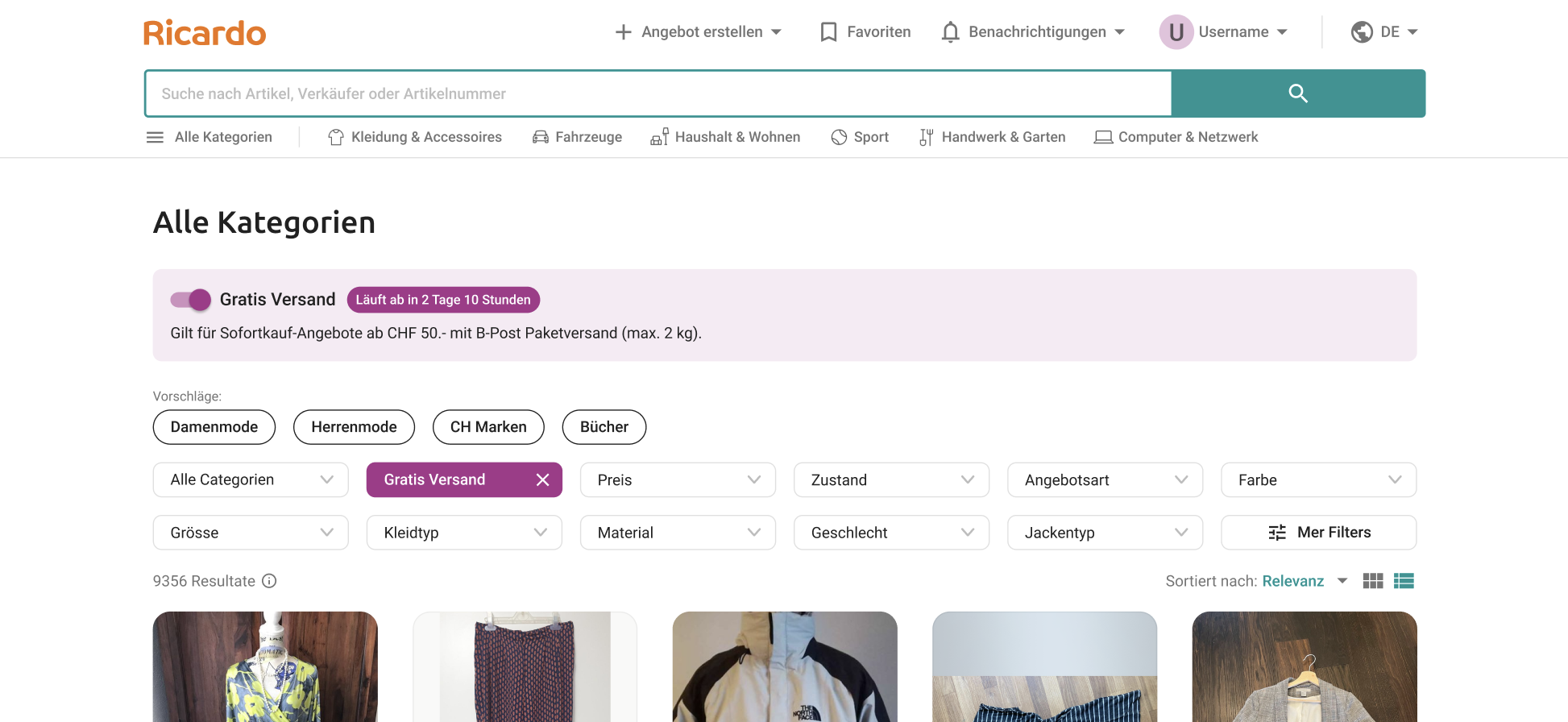Switch to list view layout
The height and width of the screenshot is (722, 1568).
click(x=1404, y=581)
